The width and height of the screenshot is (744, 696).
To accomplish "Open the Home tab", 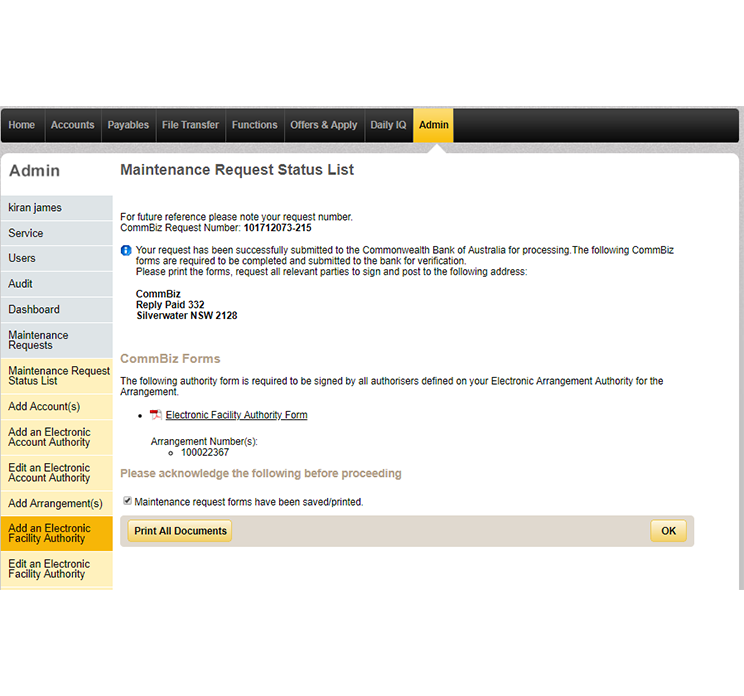I will 22,125.
